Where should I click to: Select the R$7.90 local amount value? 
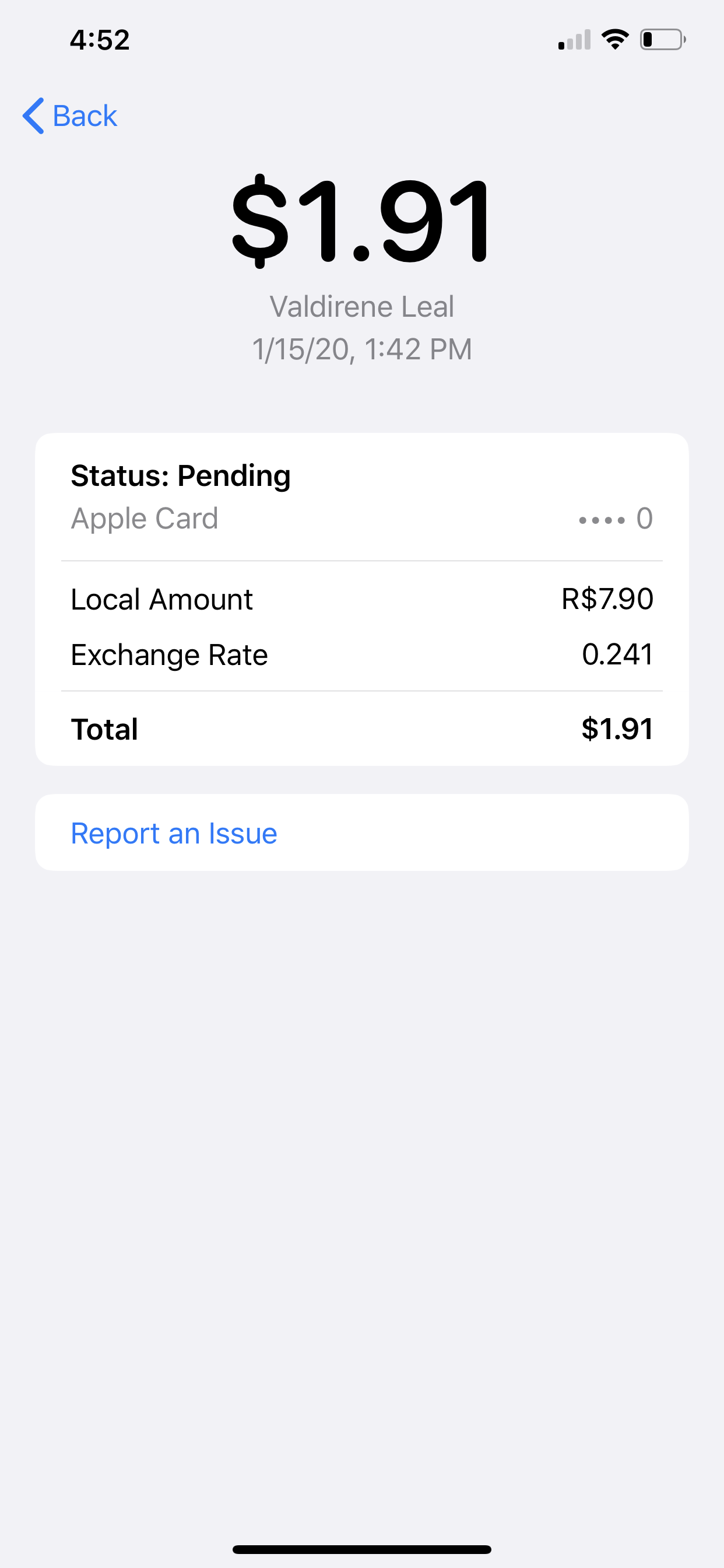(607, 599)
